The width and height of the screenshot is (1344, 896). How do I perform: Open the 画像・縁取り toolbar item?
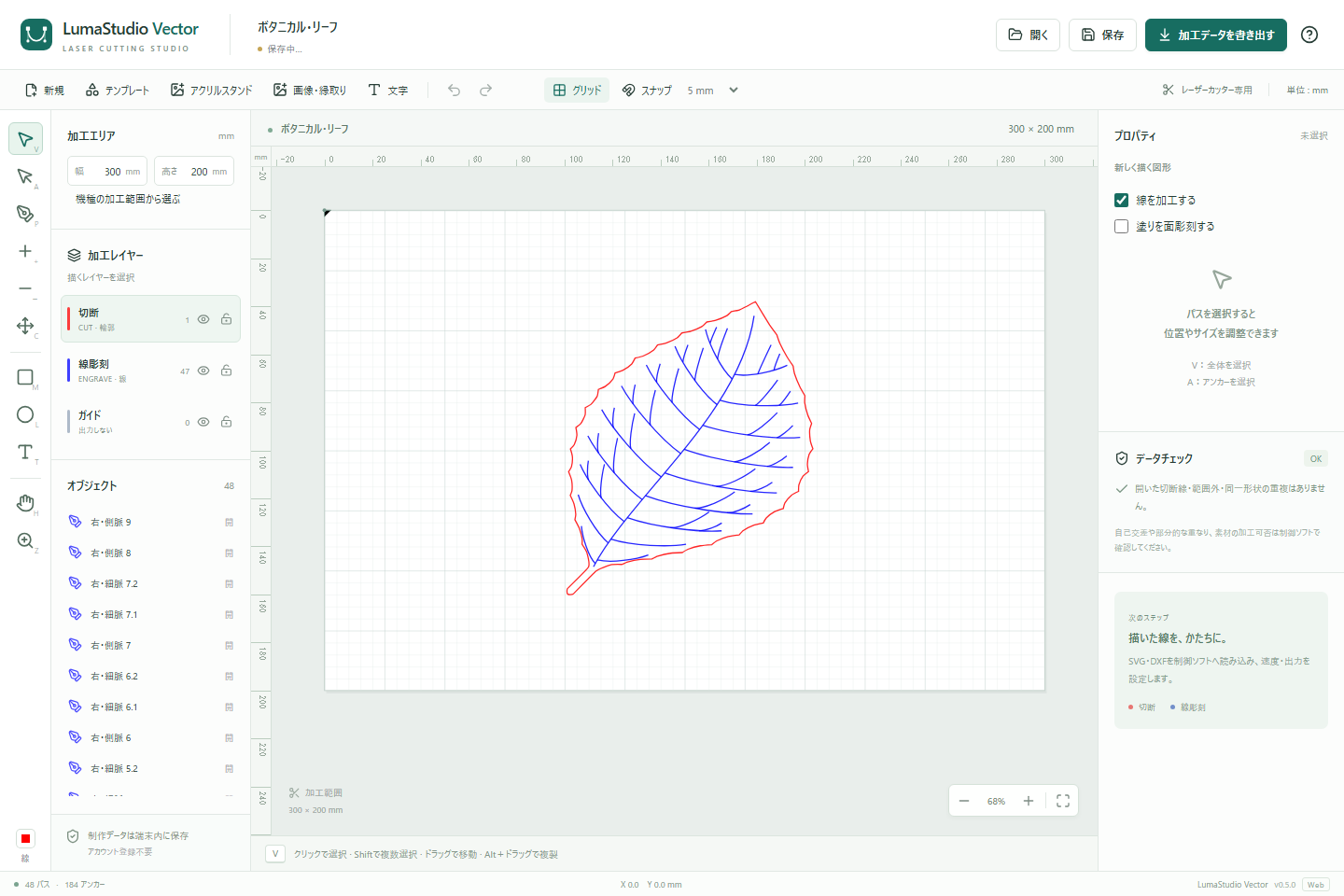[x=310, y=91]
